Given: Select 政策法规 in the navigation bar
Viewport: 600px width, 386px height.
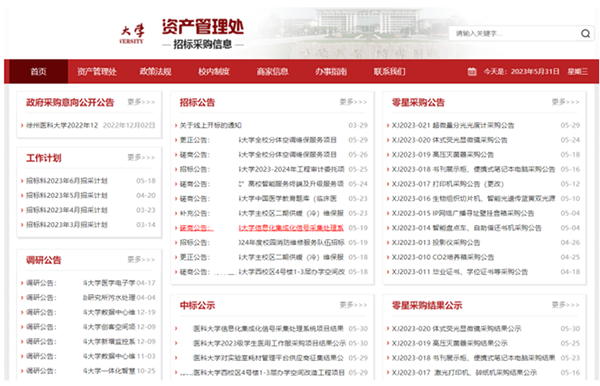Looking at the screenshot, I should pos(155,72).
